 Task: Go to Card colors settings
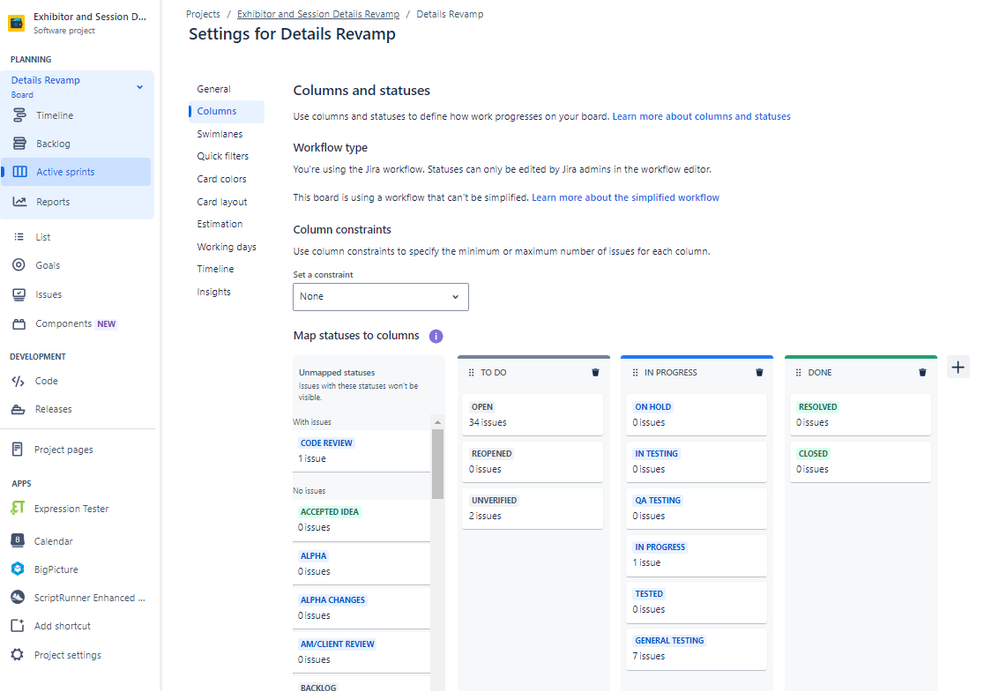click(221, 179)
